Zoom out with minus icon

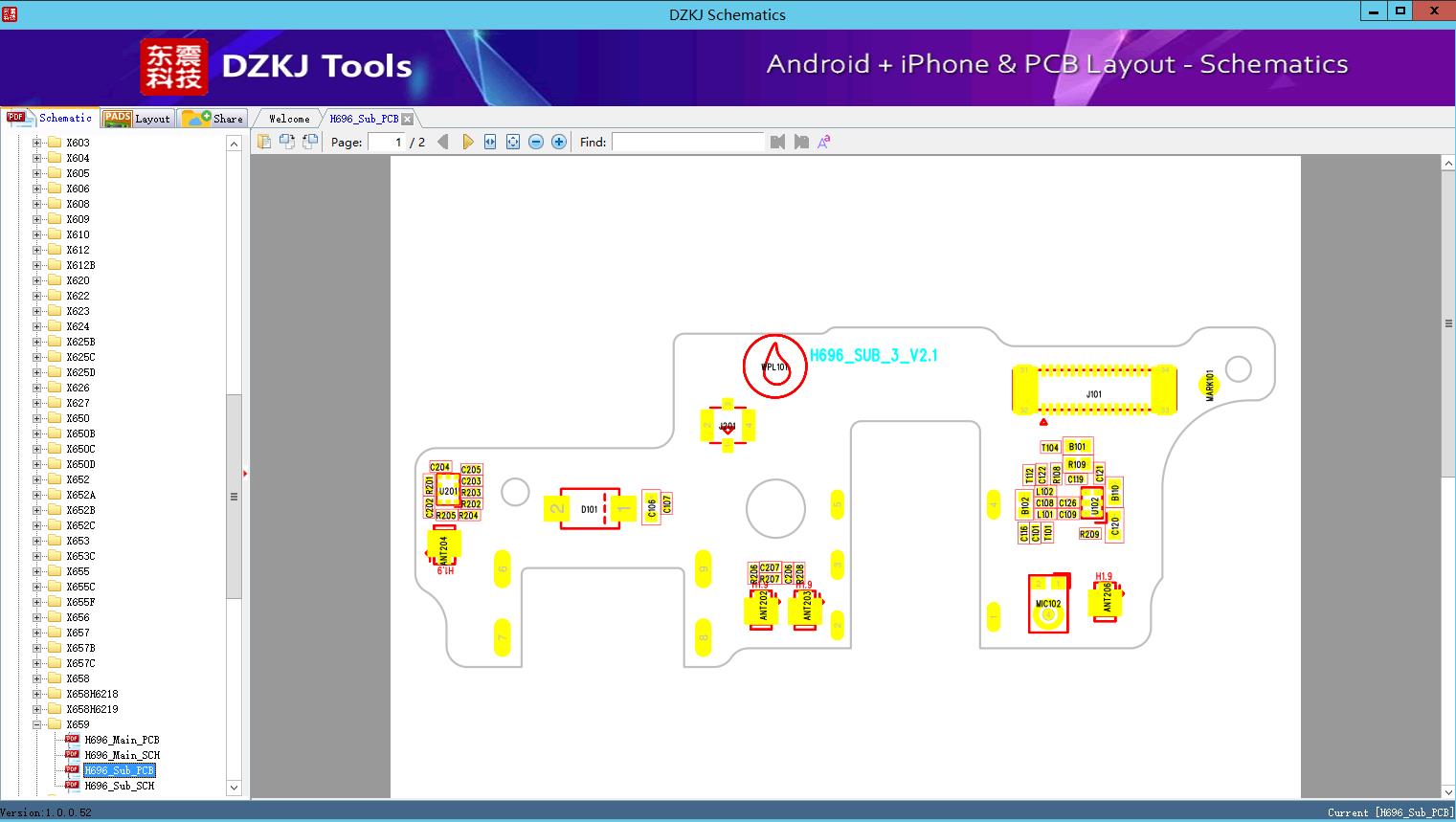click(x=536, y=142)
